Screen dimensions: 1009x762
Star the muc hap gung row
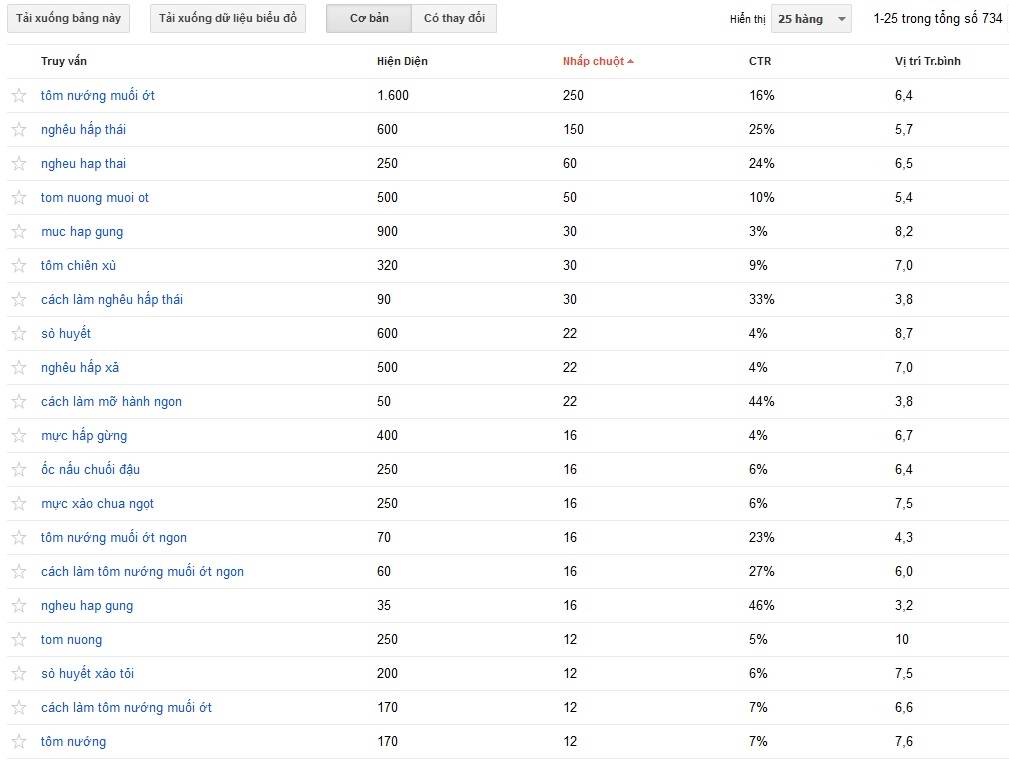coord(19,232)
